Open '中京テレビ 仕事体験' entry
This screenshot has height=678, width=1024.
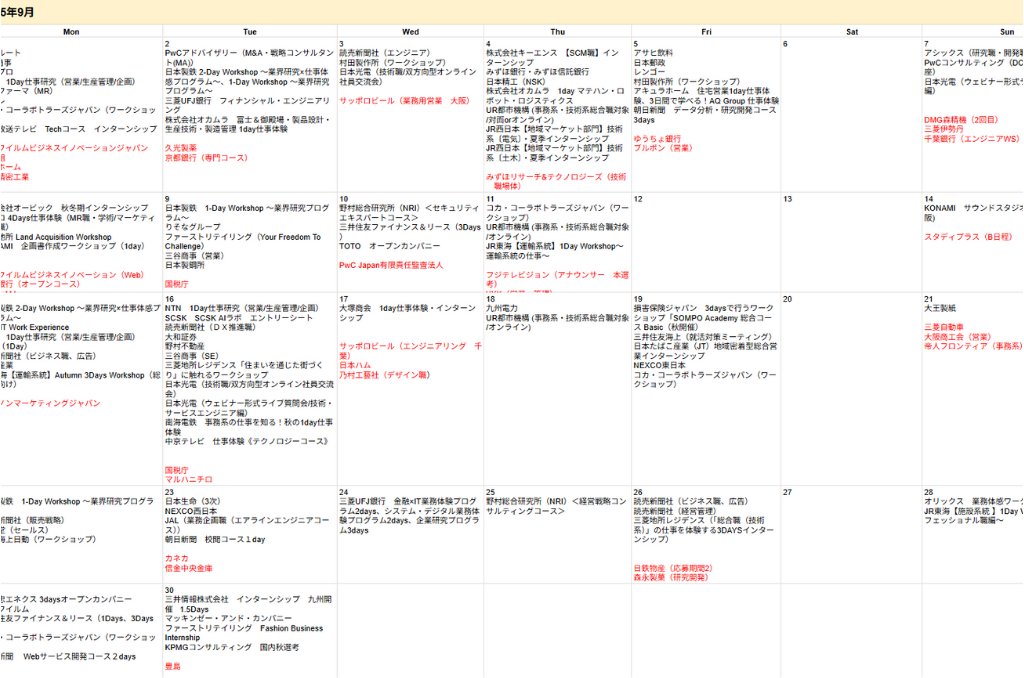click(x=246, y=442)
